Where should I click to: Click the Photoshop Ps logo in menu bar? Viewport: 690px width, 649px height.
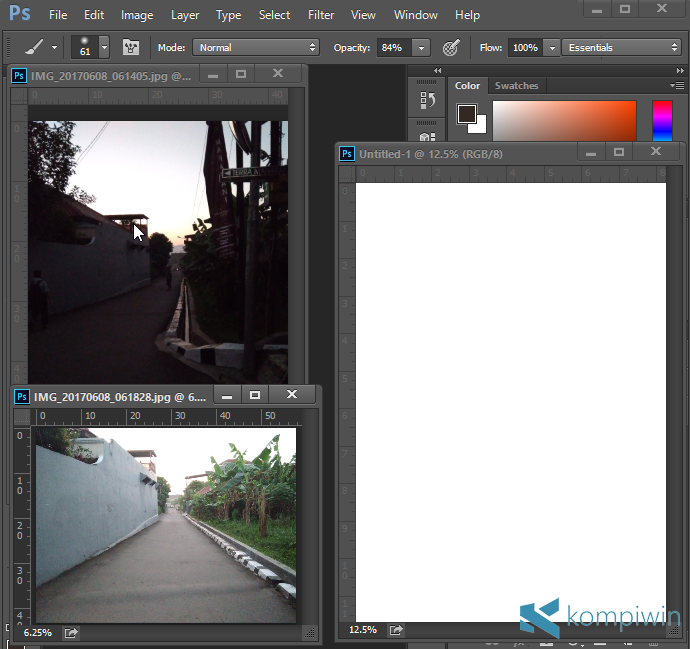[20, 13]
